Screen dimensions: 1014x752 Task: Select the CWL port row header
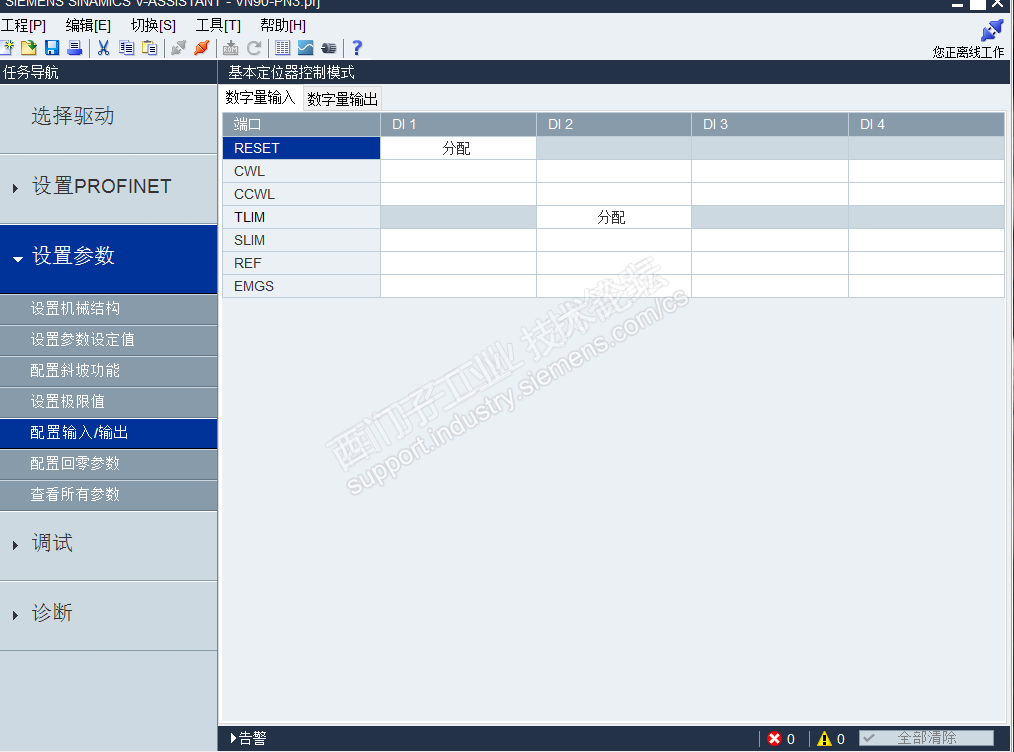click(x=301, y=171)
